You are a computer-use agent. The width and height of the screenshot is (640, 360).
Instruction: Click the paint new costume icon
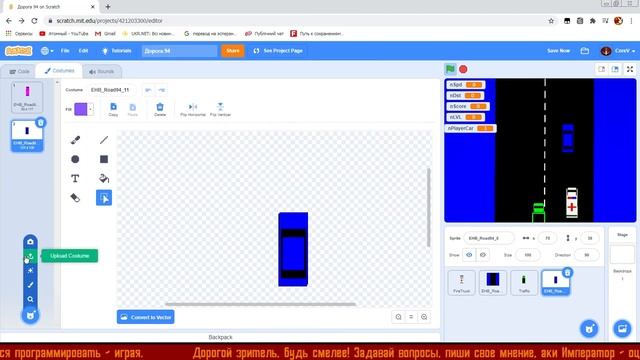[30, 285]
